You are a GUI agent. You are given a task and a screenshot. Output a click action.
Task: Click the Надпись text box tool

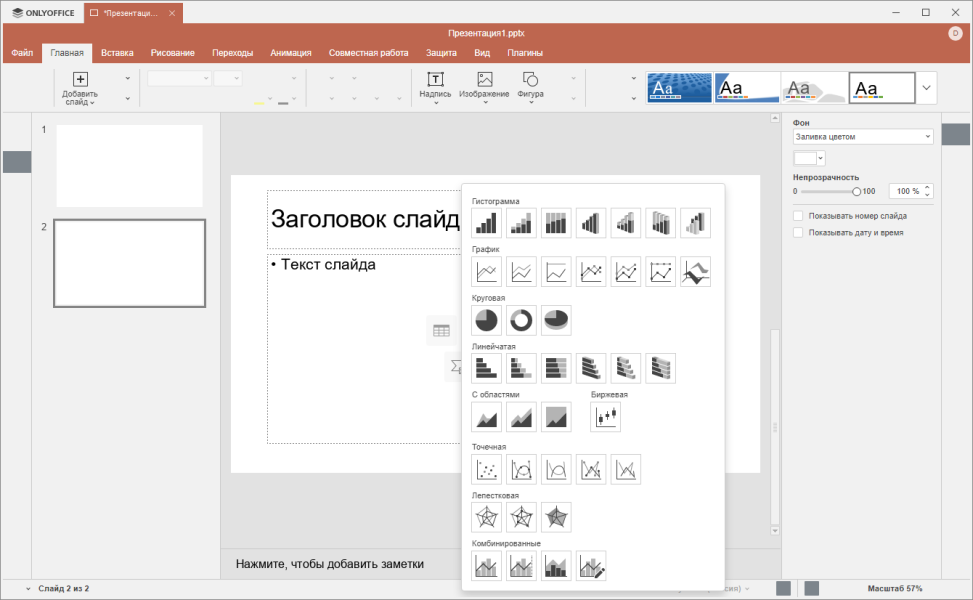coord(435,87)
